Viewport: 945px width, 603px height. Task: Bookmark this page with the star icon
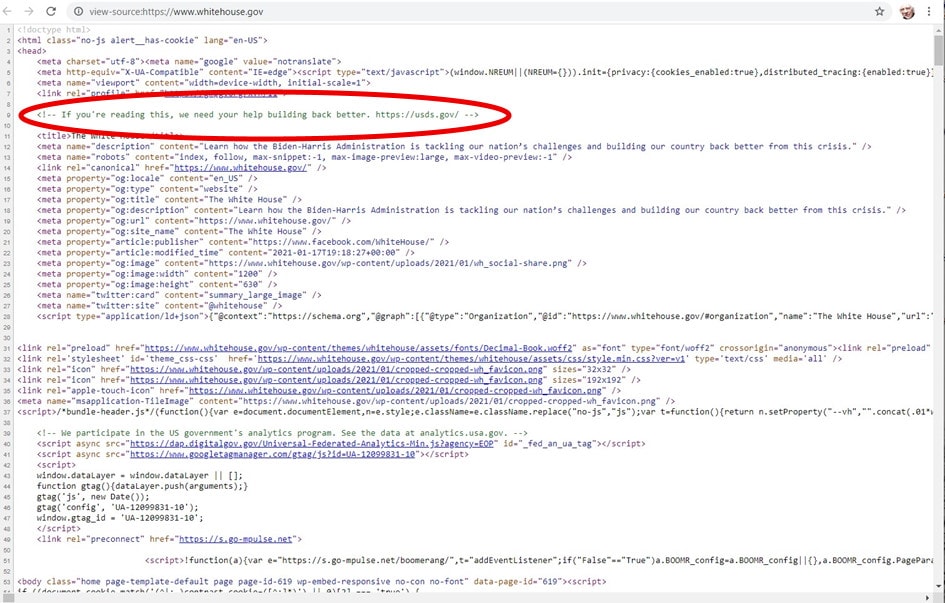[880, 11]
